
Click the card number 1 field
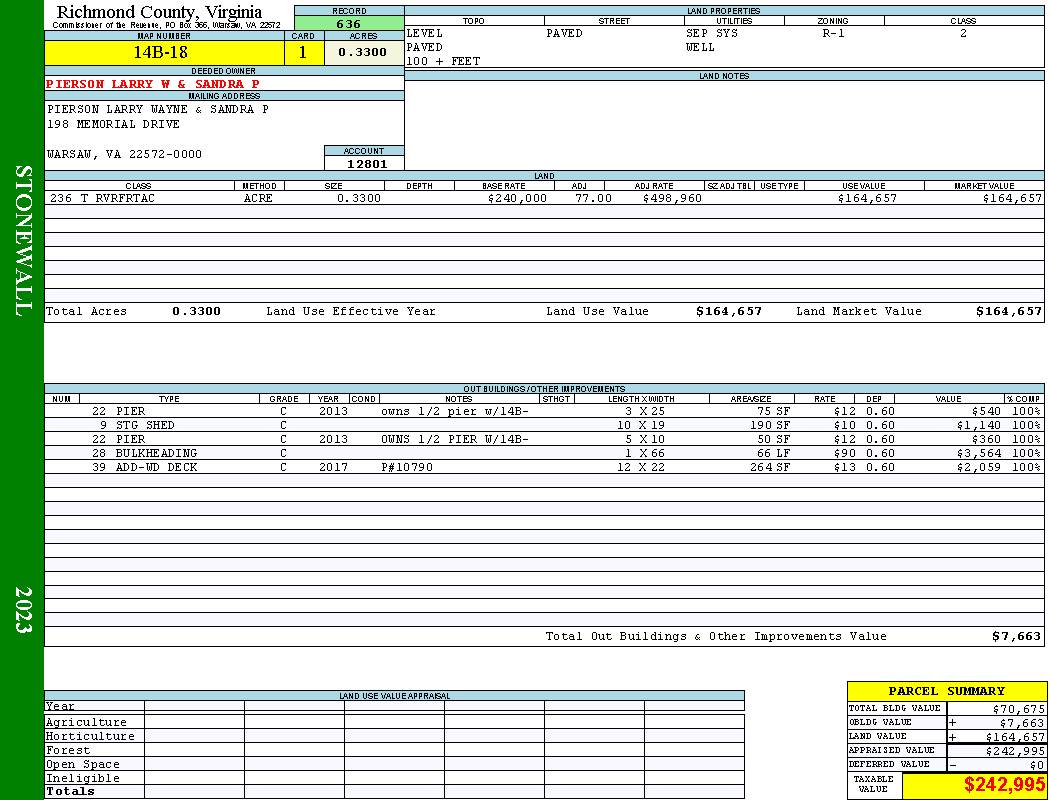pos(303,52)
